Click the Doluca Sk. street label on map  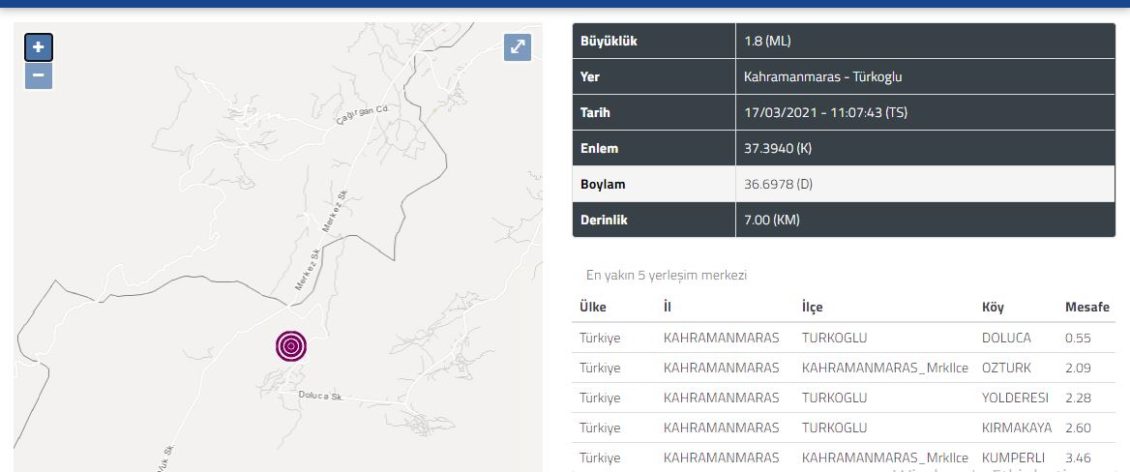point(320,397)
